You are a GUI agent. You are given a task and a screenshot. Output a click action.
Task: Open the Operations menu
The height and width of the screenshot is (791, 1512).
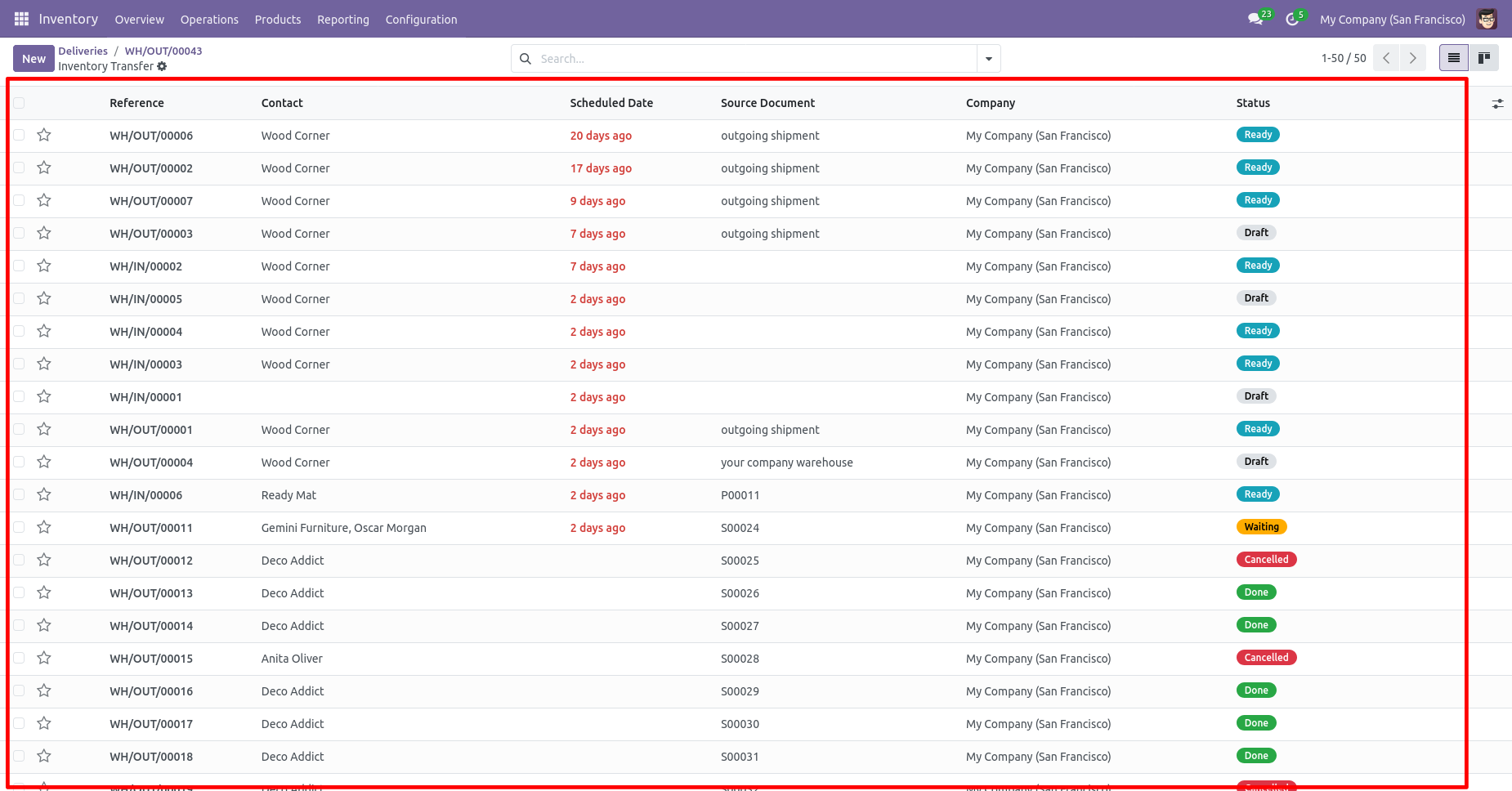point(209,20)
